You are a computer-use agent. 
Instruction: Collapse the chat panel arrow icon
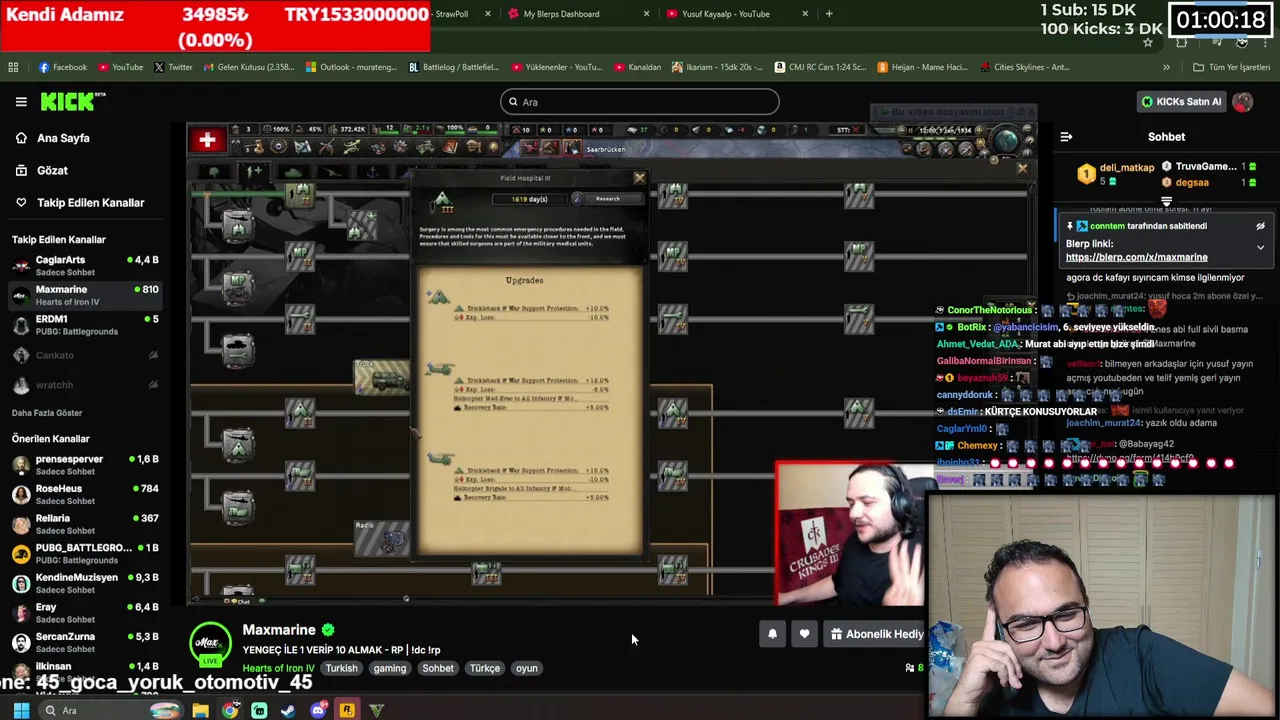coord(1066,137)
